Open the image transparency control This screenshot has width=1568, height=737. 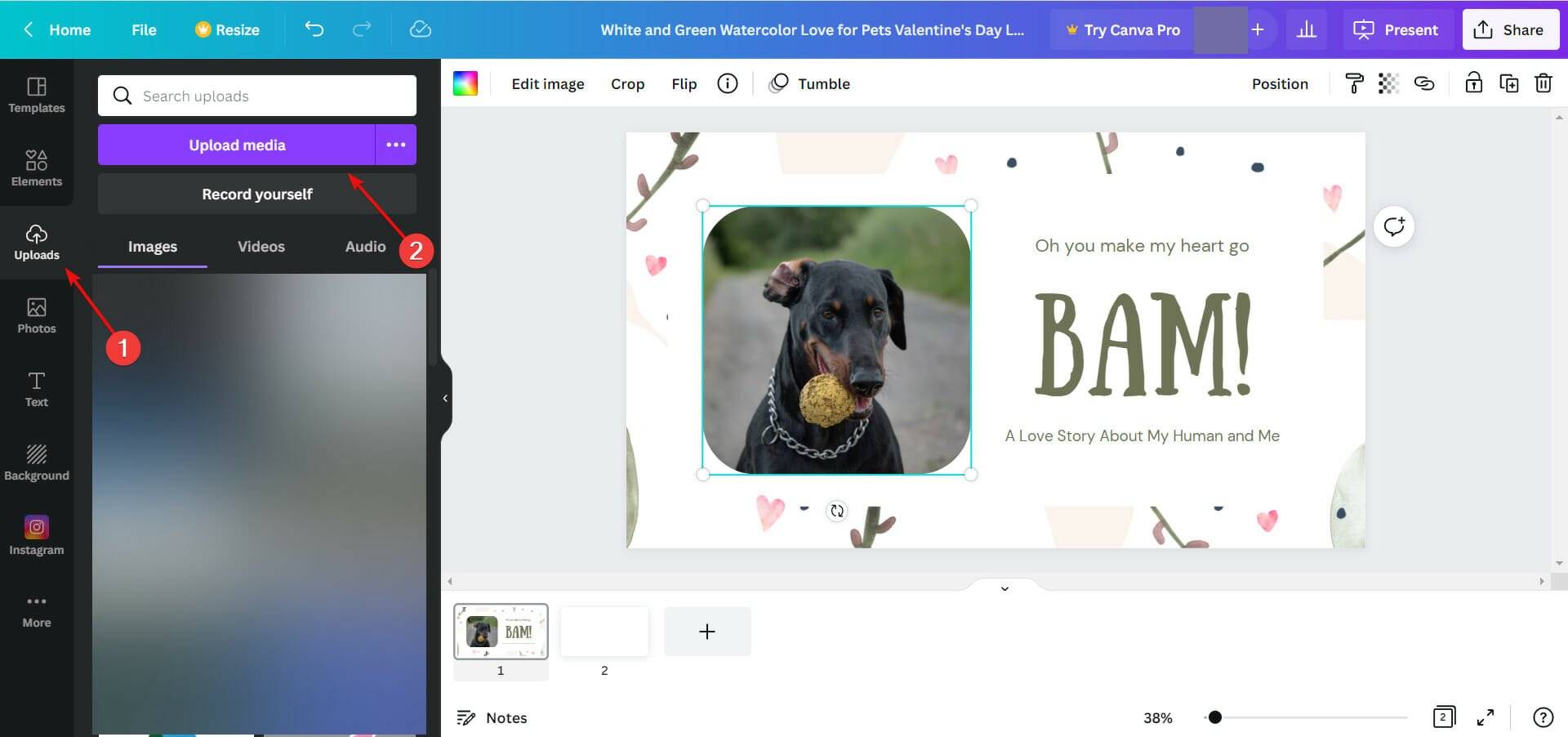pos(1388,83)
